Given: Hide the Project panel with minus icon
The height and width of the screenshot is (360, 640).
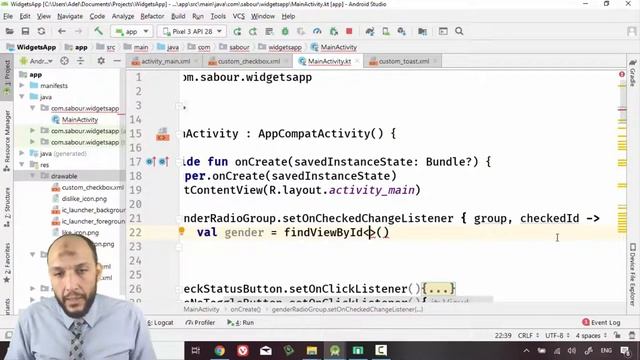Looking at the screenshot, I should point(117,61).
